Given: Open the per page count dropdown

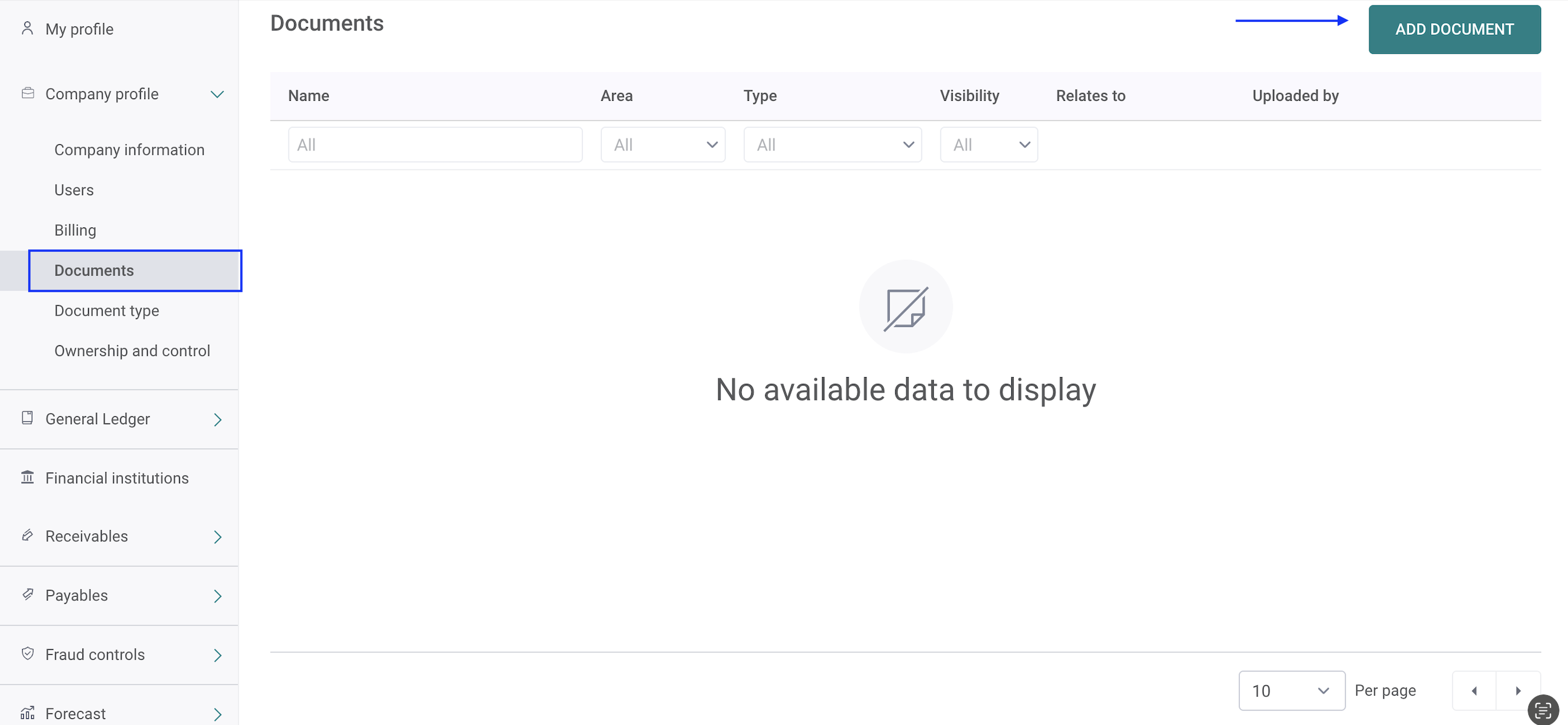Looking at the screenshot, I should coord(1291,690).
